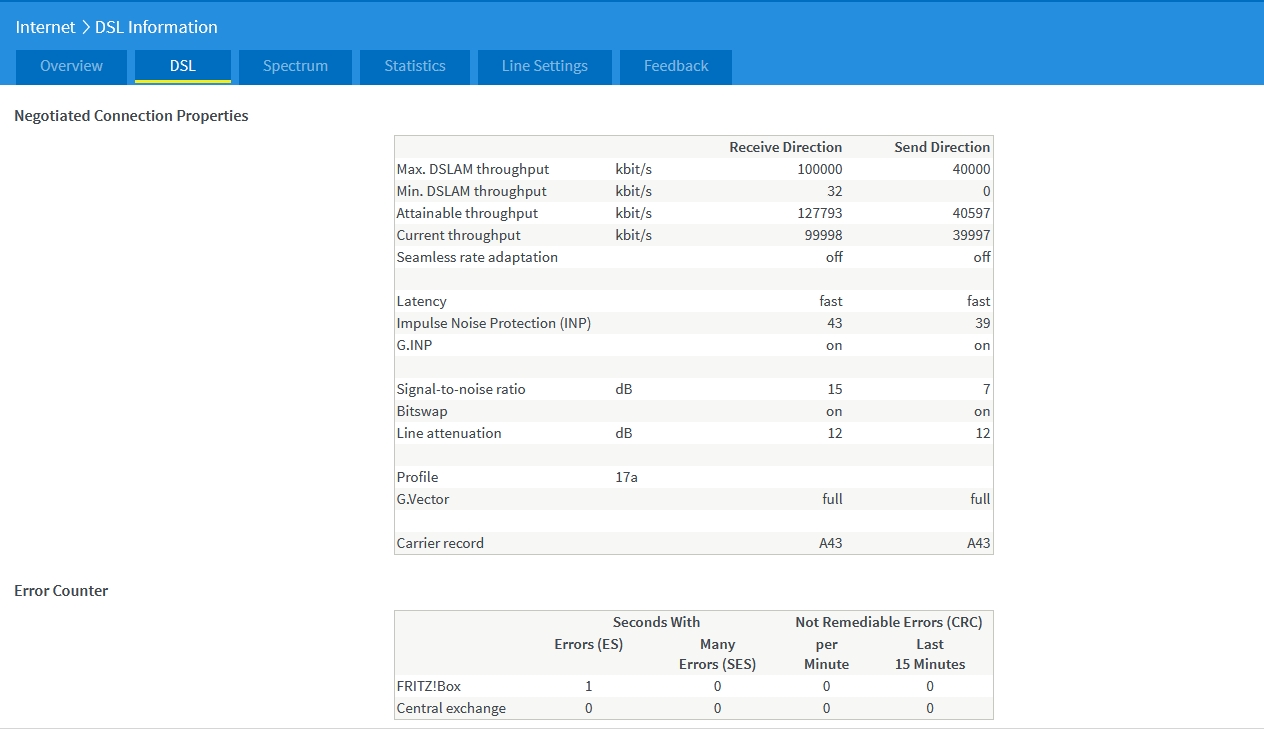Click the Profile value 17a
This screenshot has width=1264, height=743.
click(x=626, y=477)
